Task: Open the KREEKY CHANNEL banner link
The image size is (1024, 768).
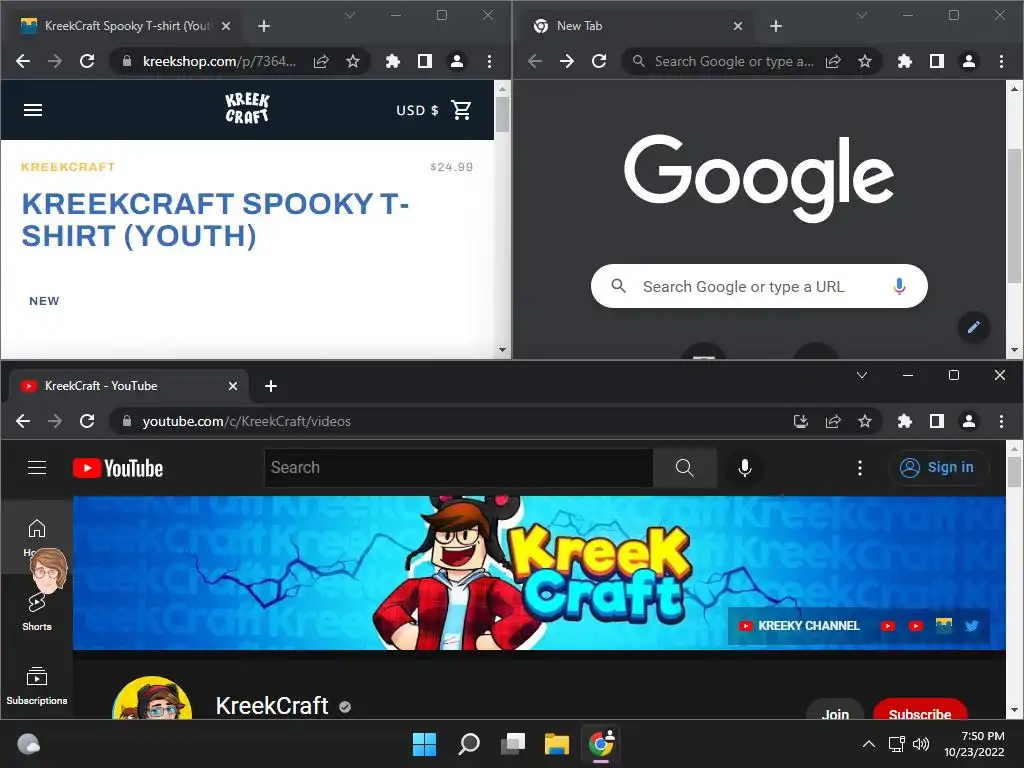Action: pyautogui.click(x=799, y=626)
